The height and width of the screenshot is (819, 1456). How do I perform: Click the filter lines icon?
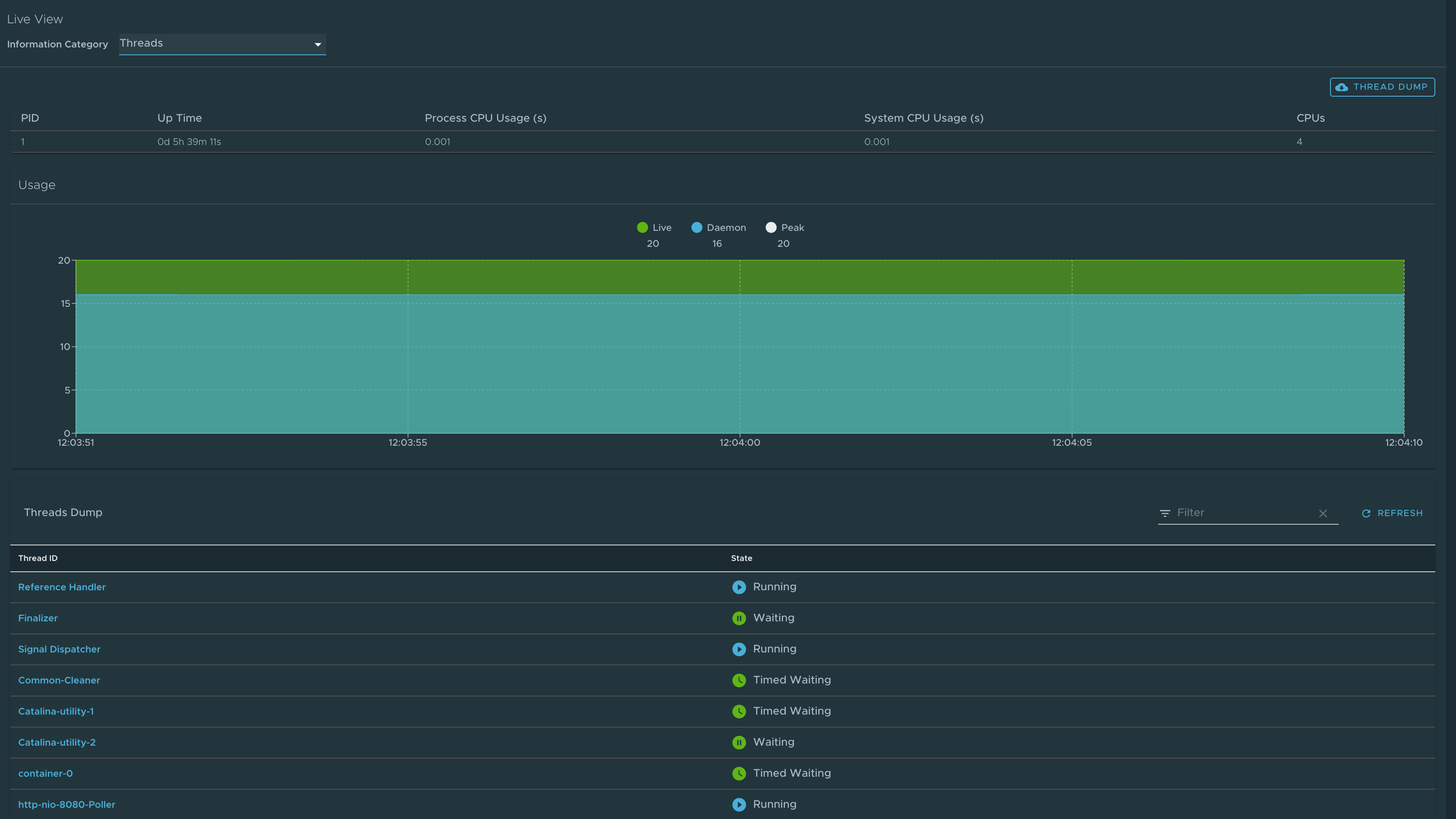click(1165, 513)
